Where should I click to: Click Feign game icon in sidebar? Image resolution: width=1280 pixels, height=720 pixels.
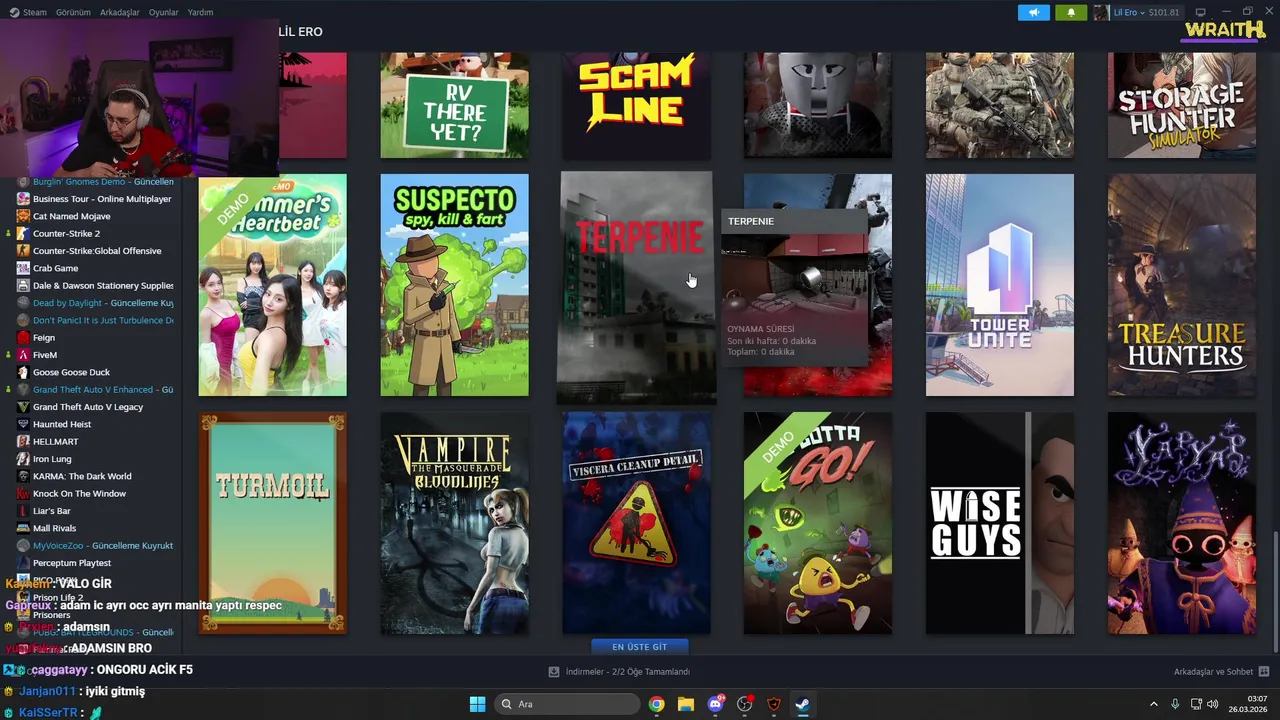(23, 338)
